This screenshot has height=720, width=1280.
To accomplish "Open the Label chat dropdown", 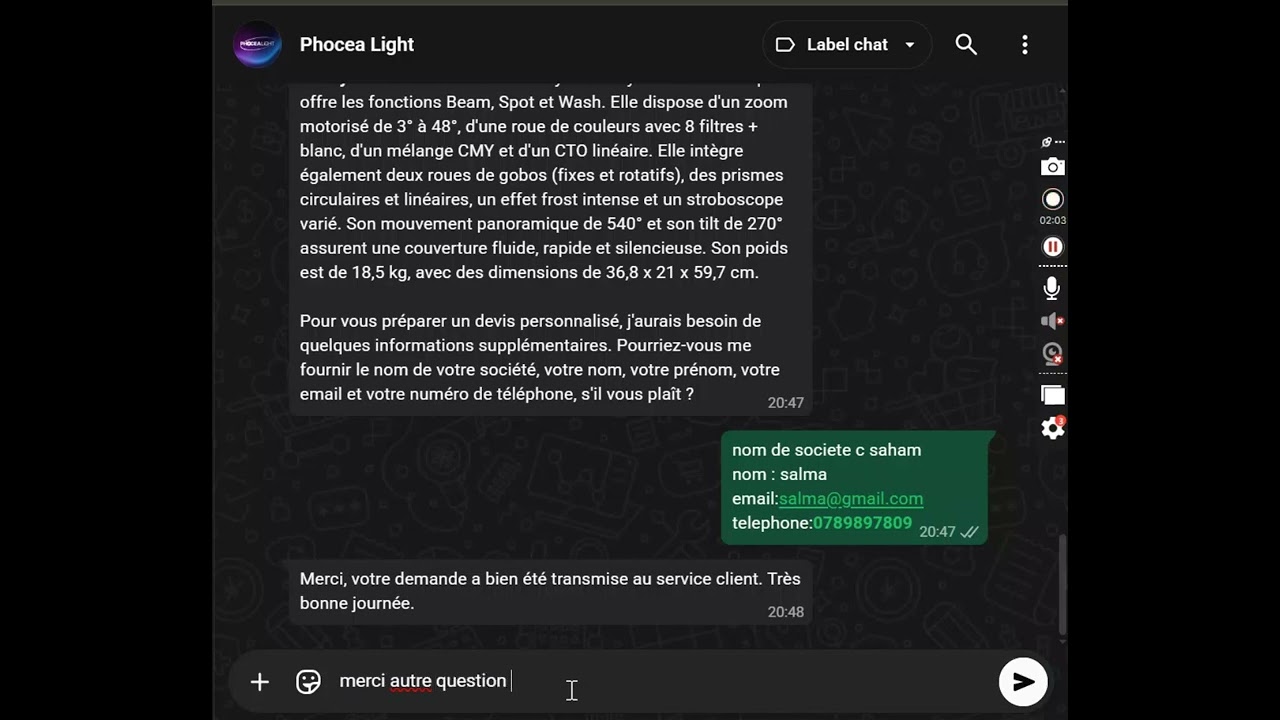I will click(847, 45).
